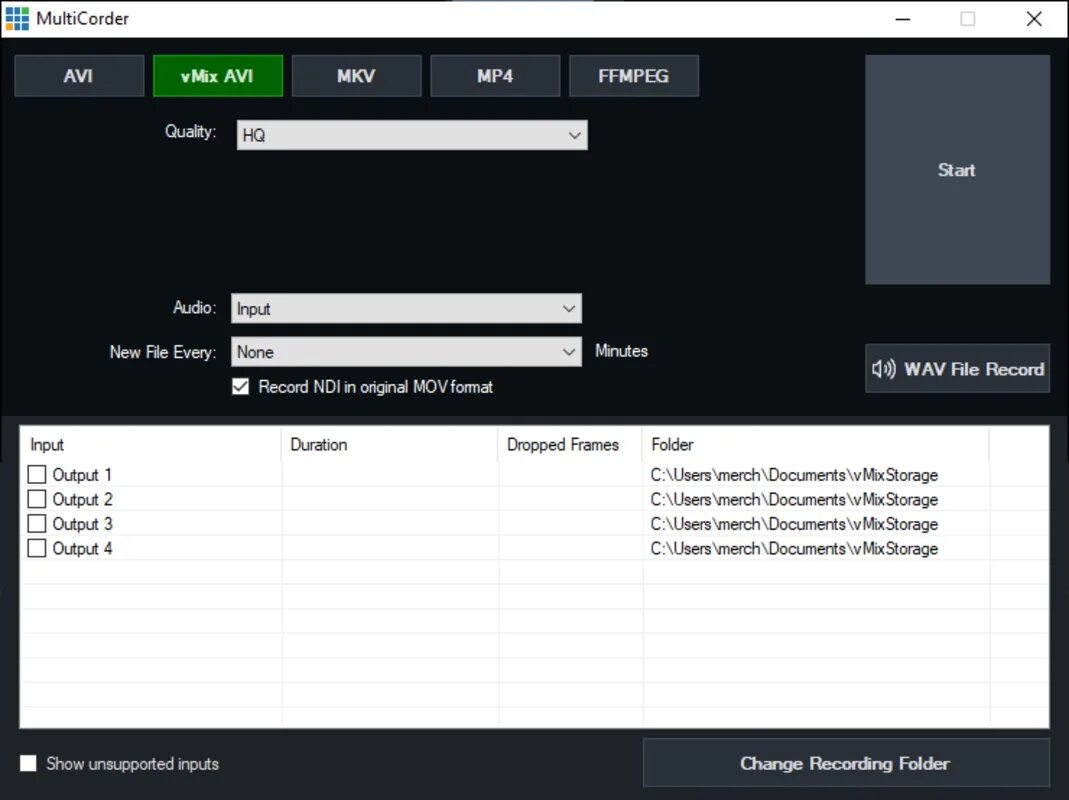Select folder path in Output 2 row
1069x800 pixels.
coord(794,499)
